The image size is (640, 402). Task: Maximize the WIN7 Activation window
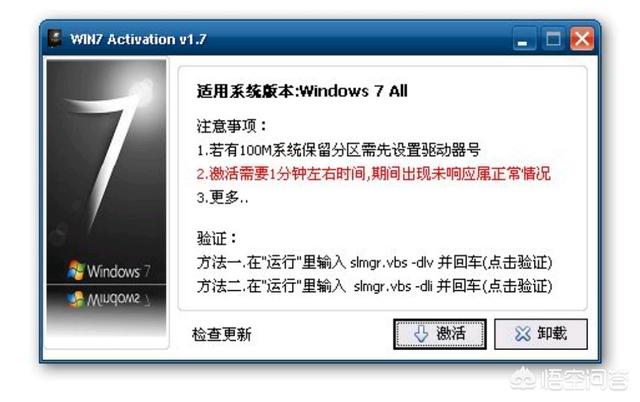[553, 39]
